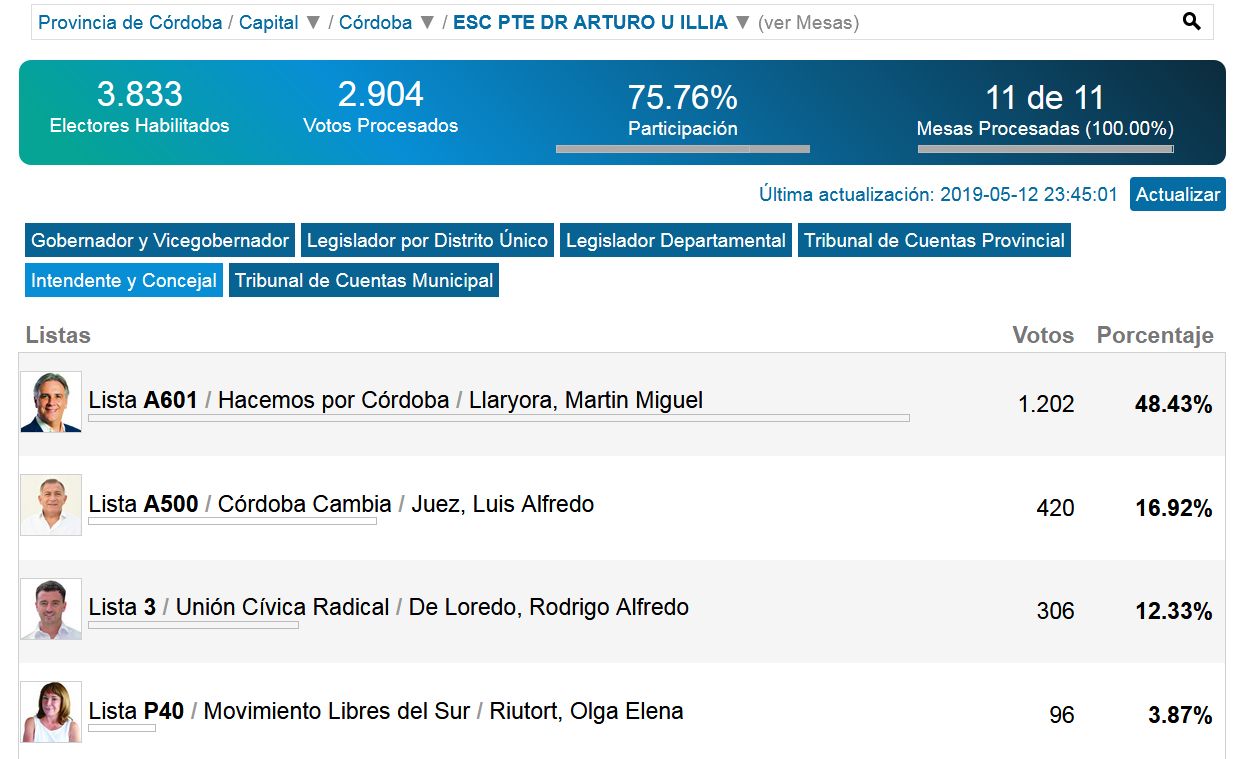
Task: Expand the Capital dropdown arrow
Action: [313, 23]
